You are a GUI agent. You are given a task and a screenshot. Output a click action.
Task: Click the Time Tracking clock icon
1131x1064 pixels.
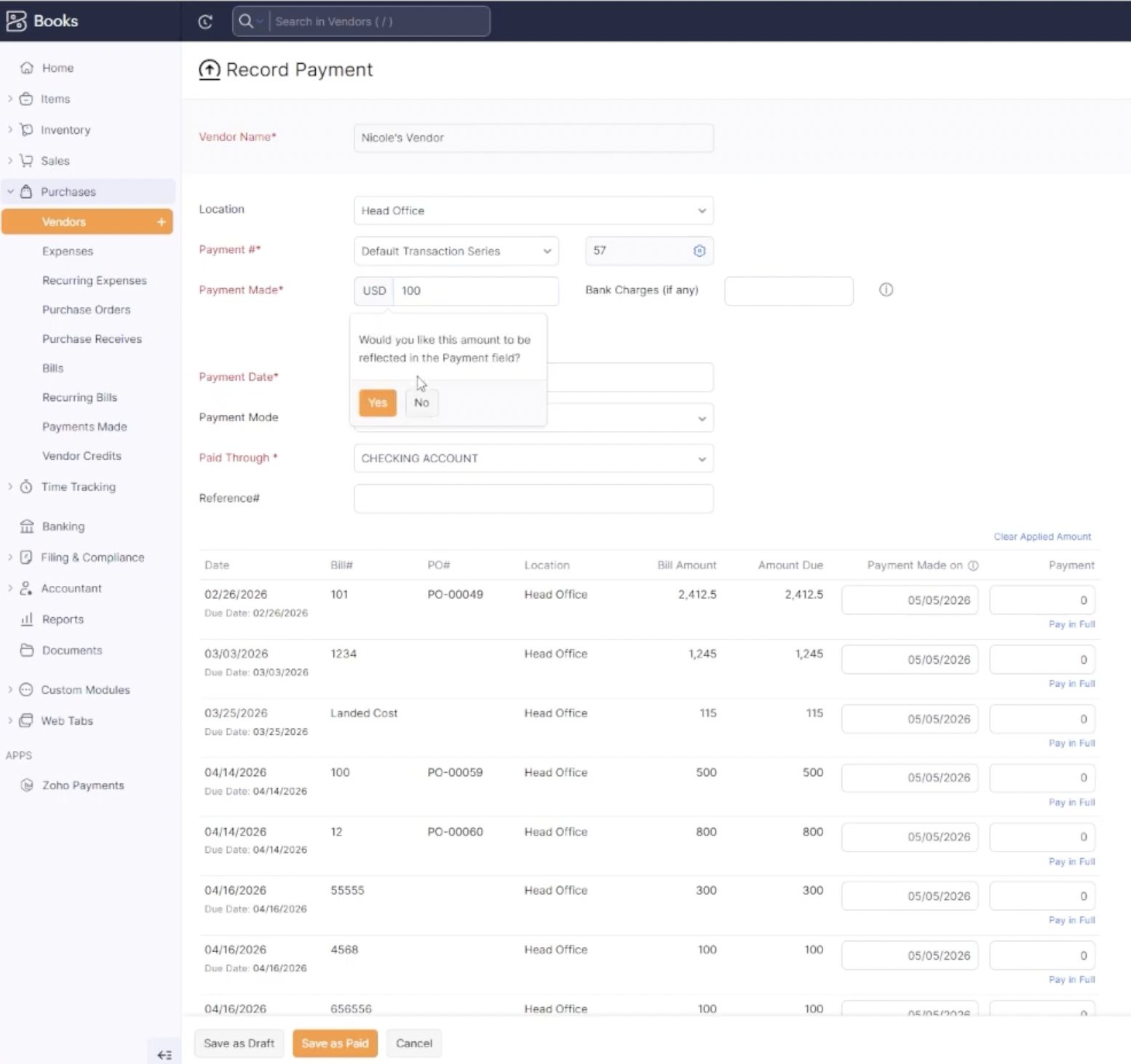(26, 487)
